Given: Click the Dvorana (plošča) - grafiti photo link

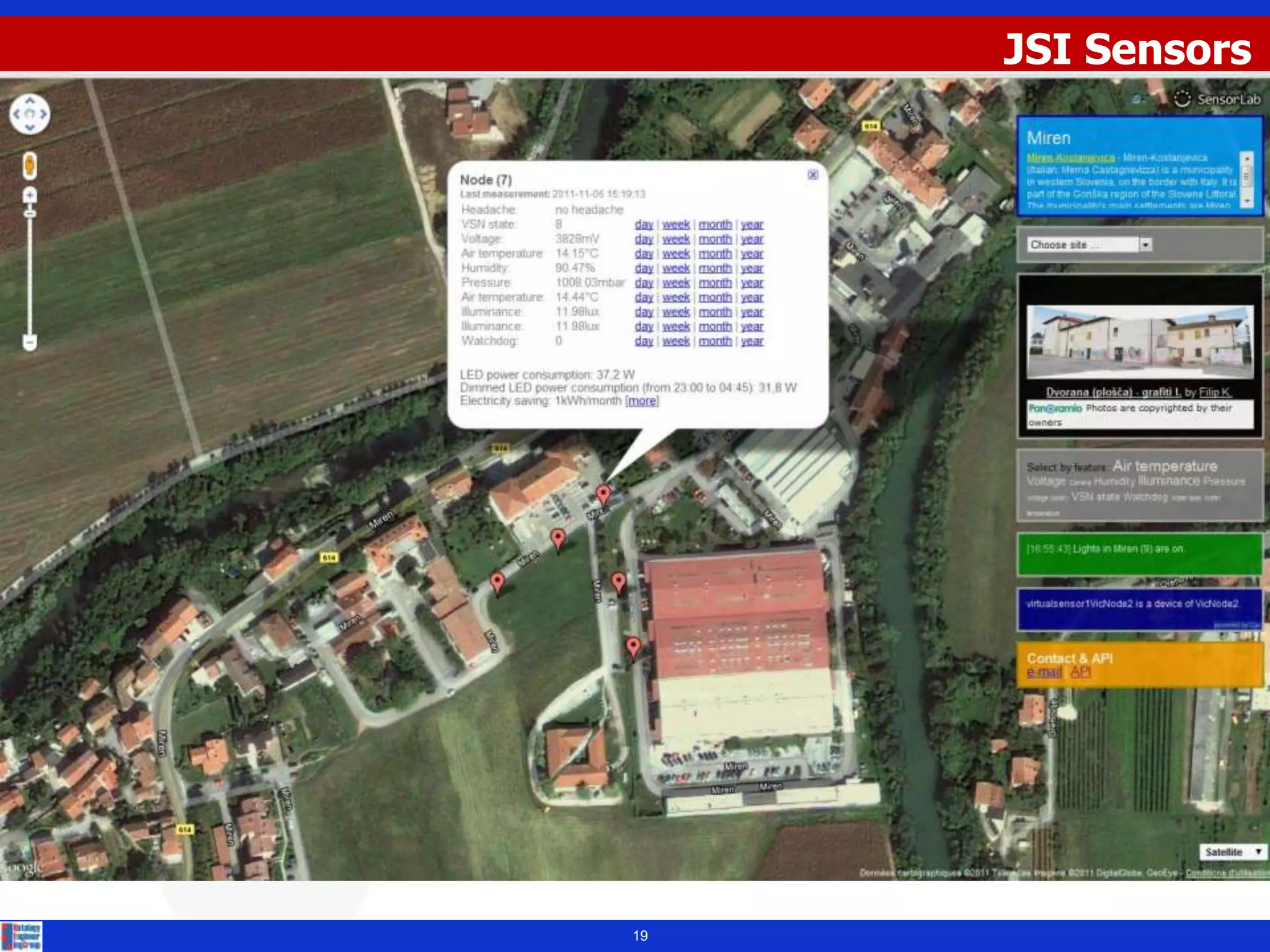Looking at the screenshot, I should [1113, 392].
